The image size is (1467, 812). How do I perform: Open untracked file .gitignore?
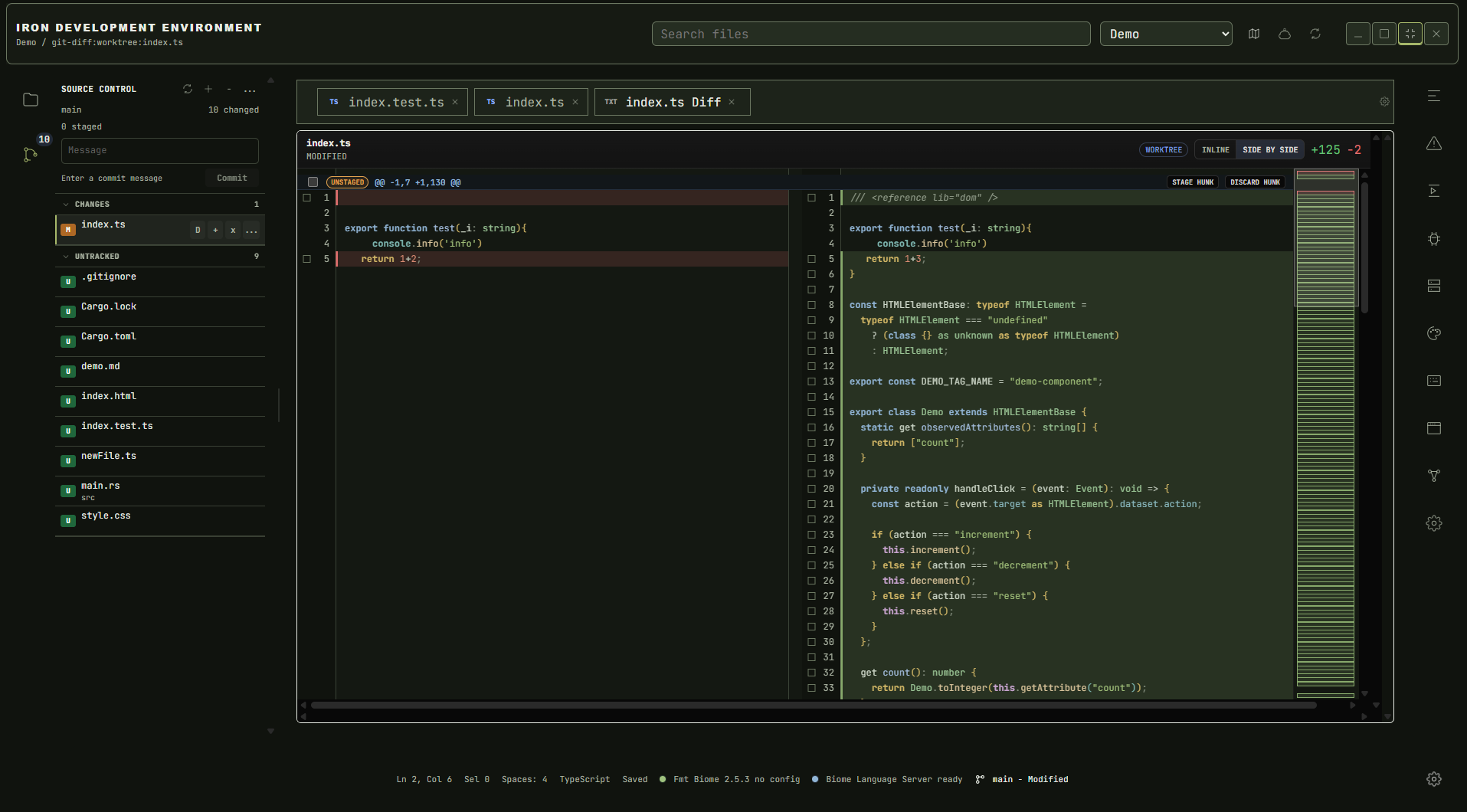160,282
